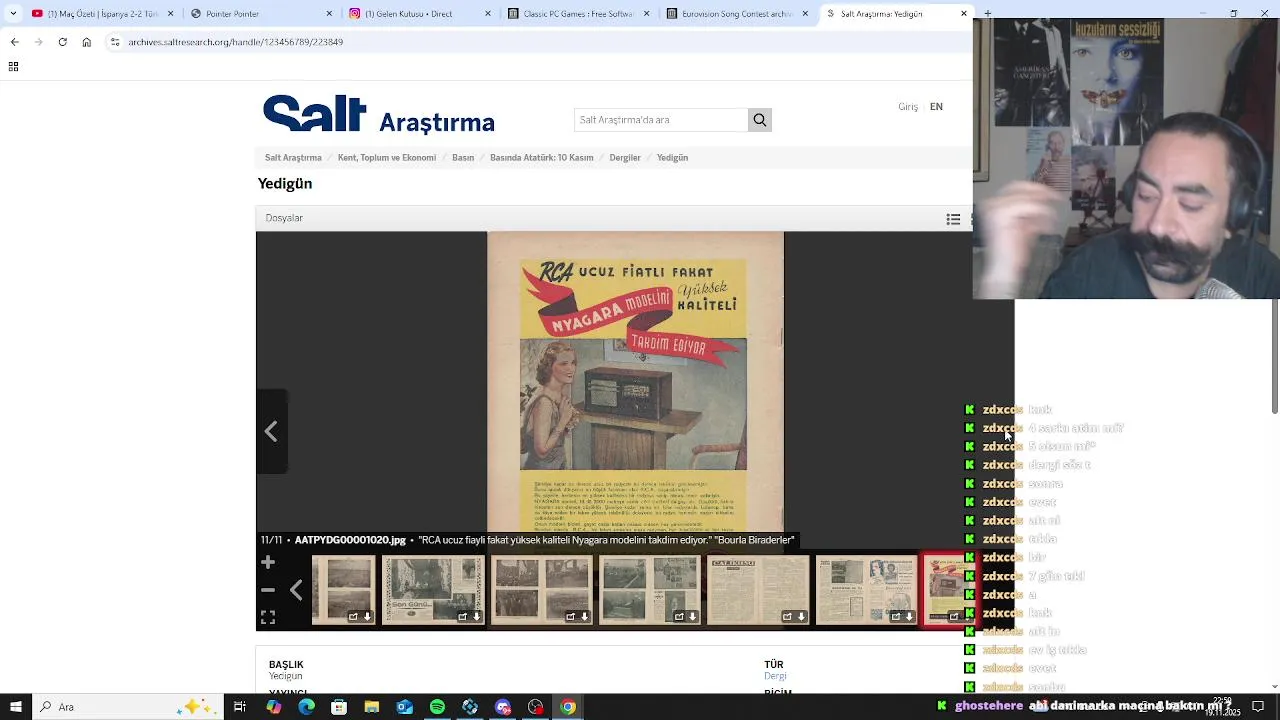The width and height of the screenshot is (1280, 720).
Task: Close the Classic PC Games tab
Action: tap(647, 14)
